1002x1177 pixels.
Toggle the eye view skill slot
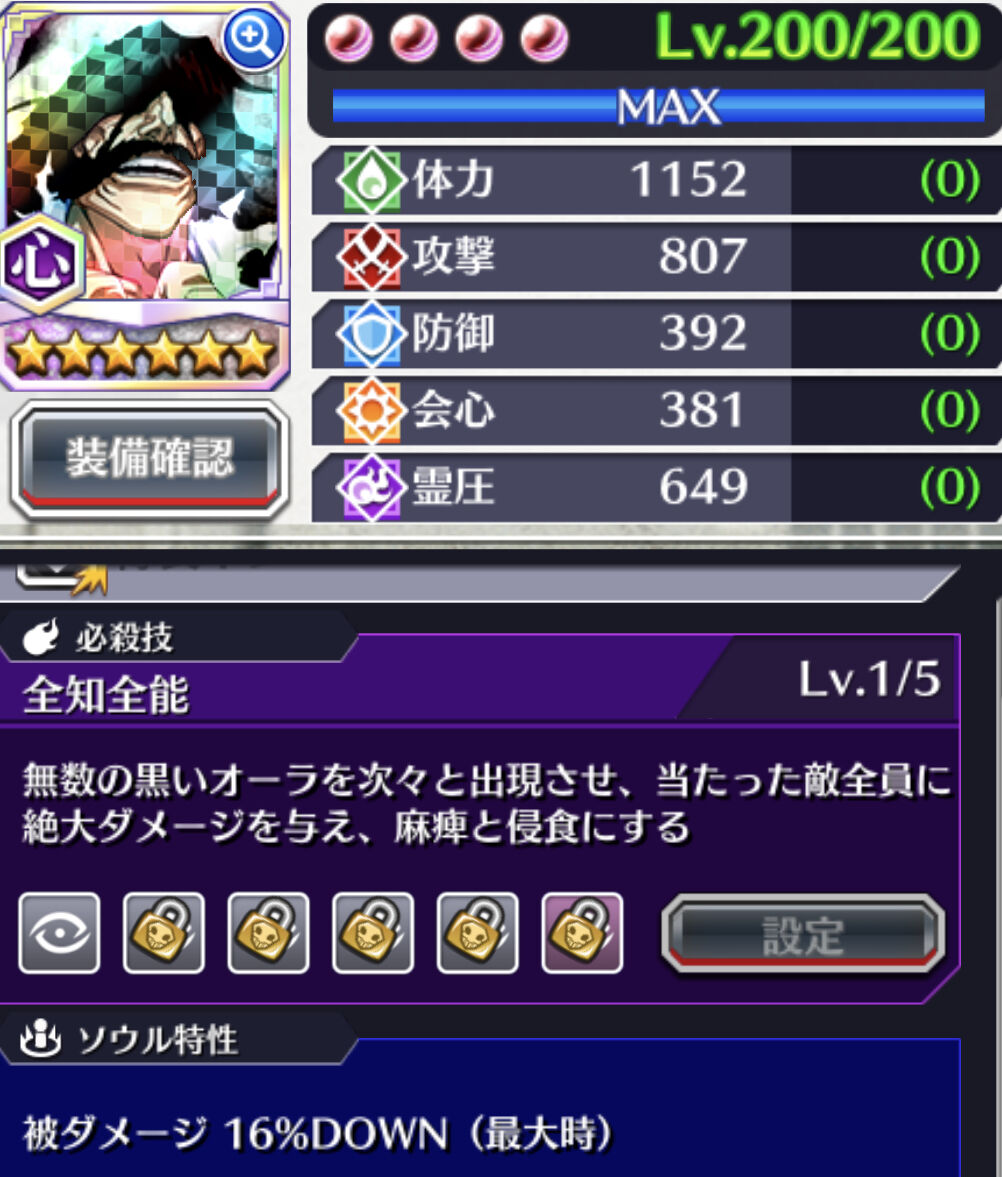pyautogui.click(x=59, y=933)
